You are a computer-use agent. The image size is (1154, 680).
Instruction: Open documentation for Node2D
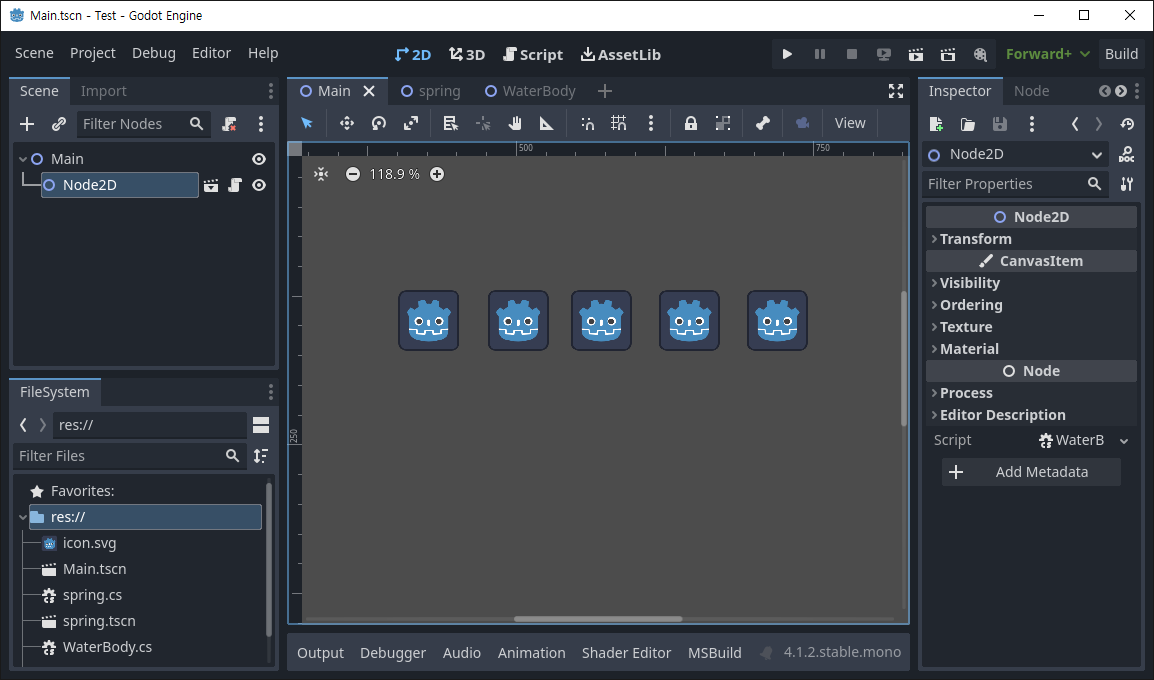click(x=1126, y=155)
